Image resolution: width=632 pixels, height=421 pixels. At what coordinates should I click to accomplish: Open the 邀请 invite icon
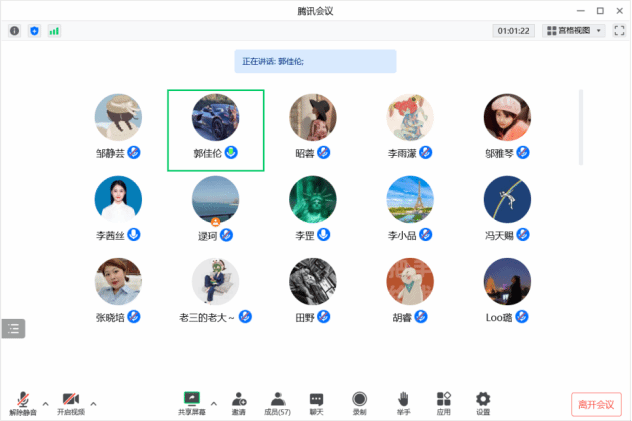[239, 403]
